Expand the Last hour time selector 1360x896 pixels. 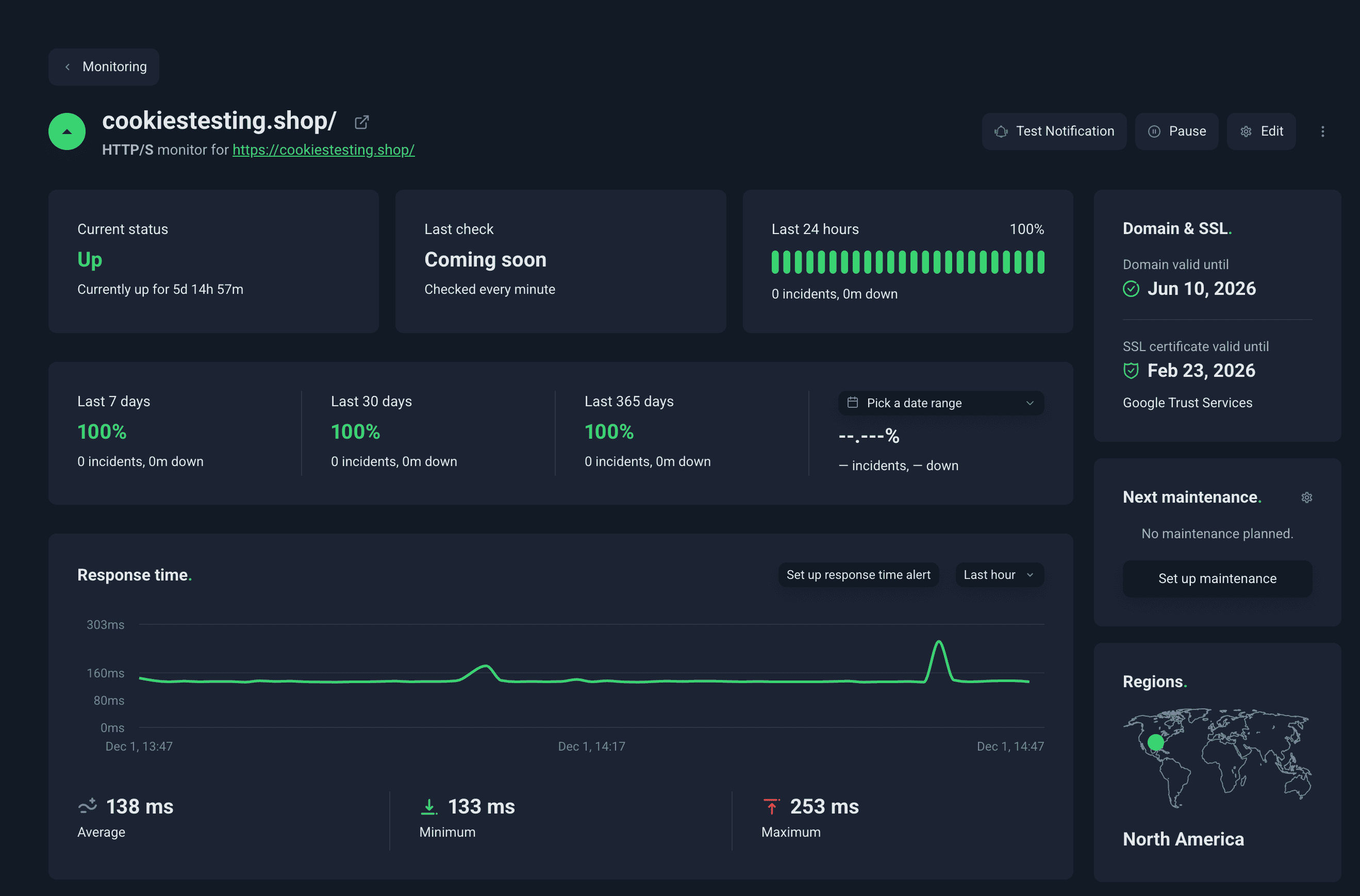(x=999, y=574)
